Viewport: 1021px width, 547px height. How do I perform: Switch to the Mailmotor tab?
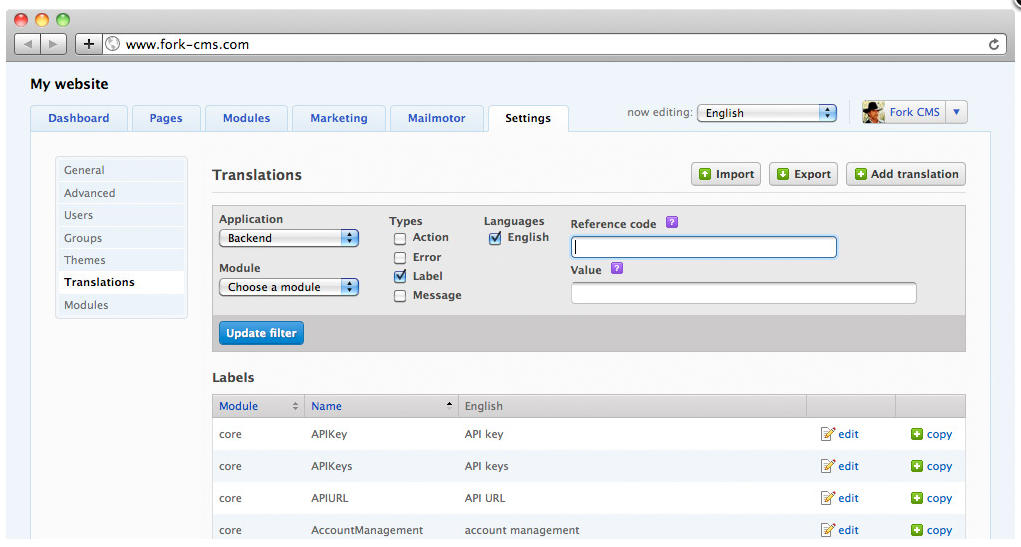(436, 118)
